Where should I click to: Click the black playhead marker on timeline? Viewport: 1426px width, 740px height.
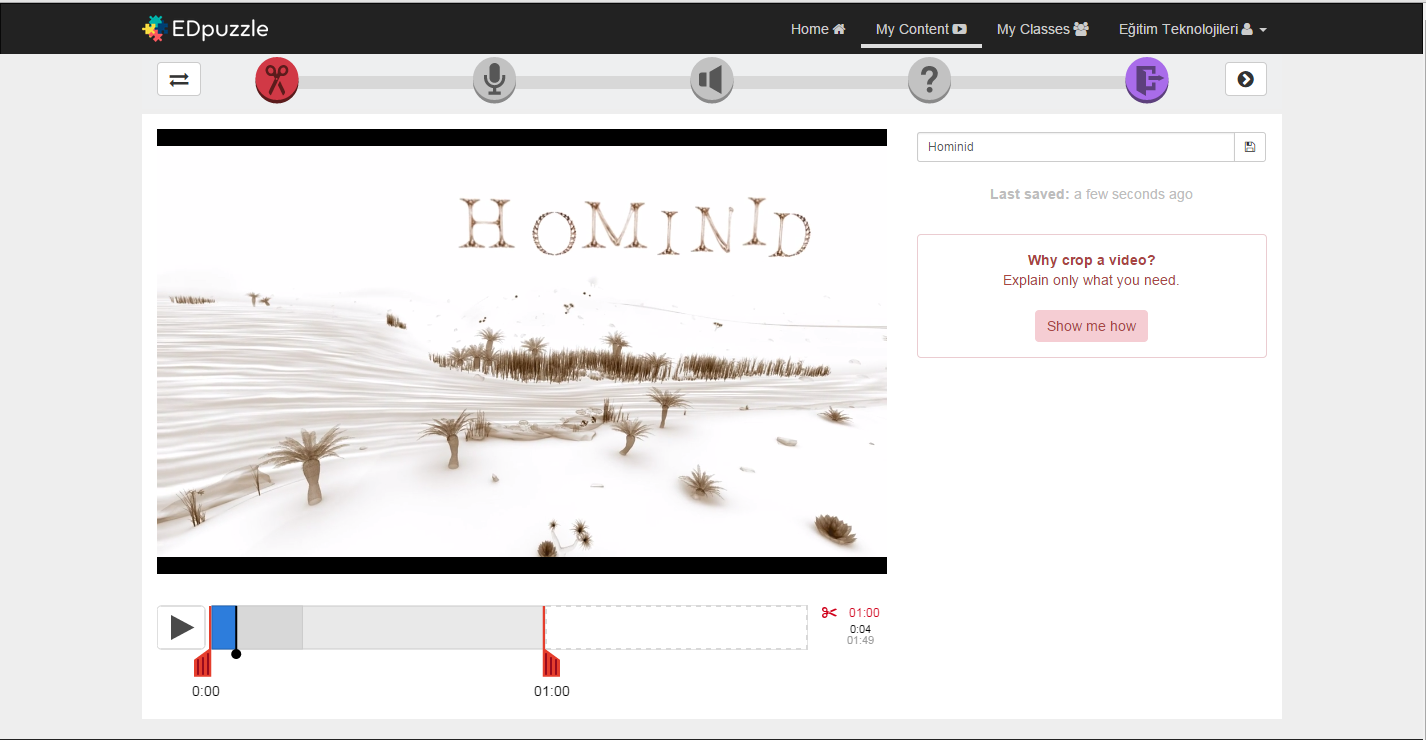pos(236,654)
